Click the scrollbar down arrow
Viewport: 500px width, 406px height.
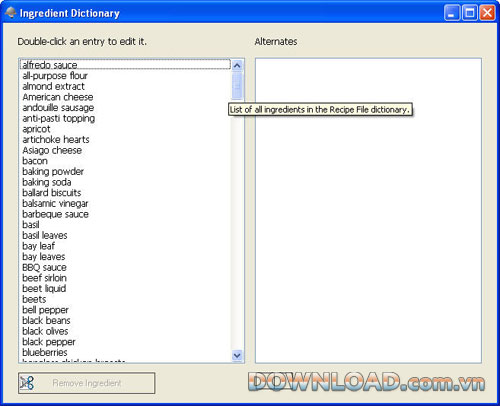[x=237, y=356]
